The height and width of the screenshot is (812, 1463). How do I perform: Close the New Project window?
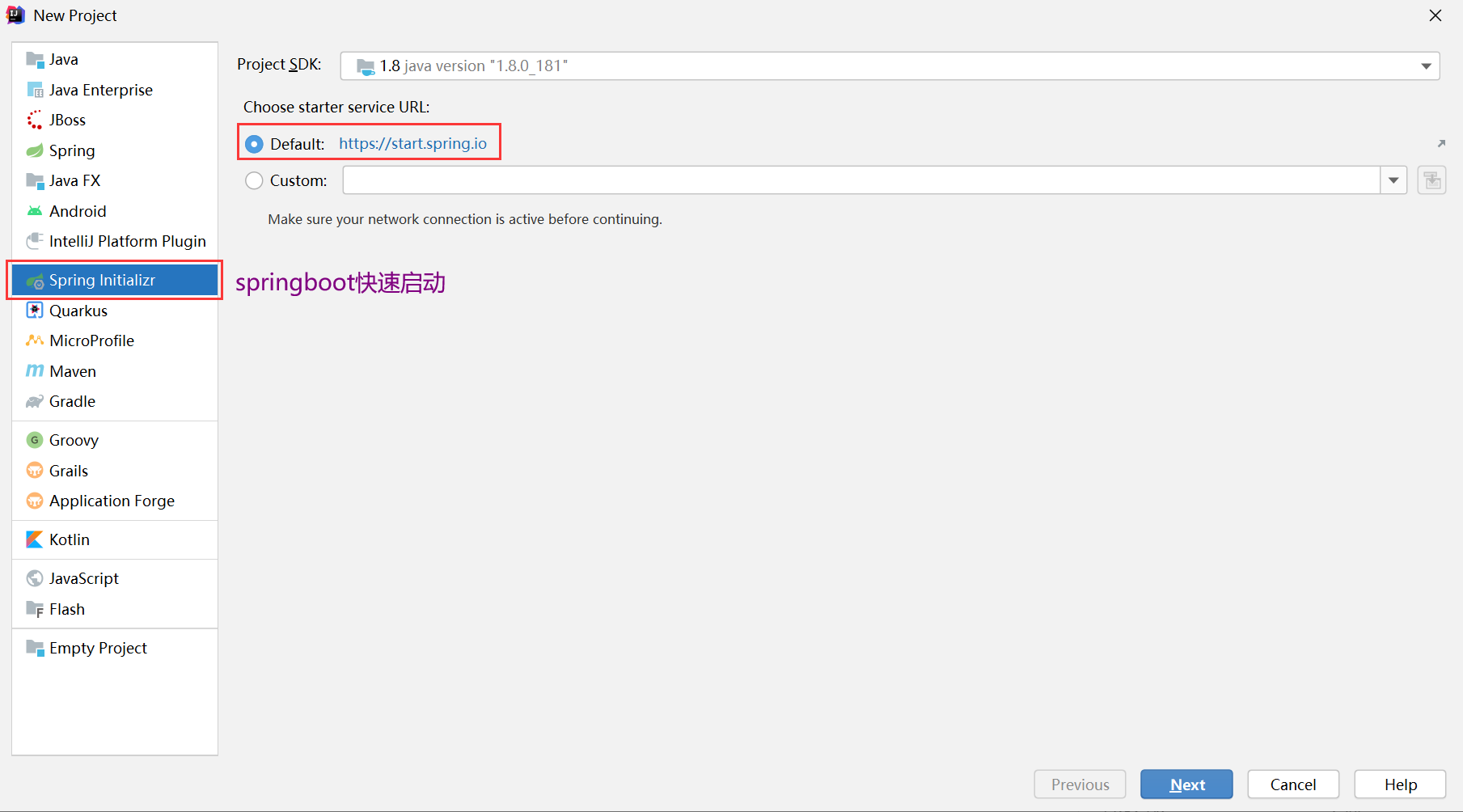pyautogui.click(x=1436, y=15)
